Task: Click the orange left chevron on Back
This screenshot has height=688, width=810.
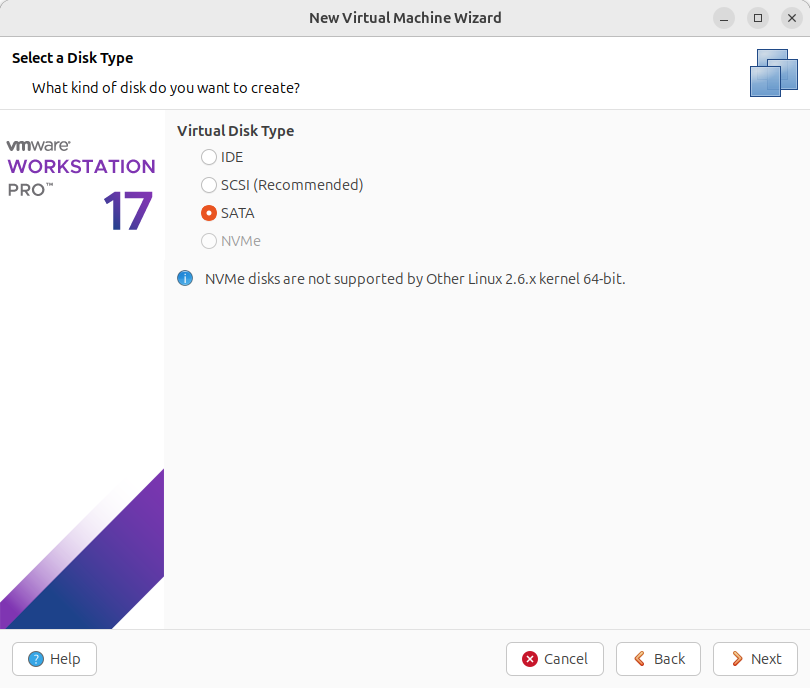Action: coord(640,659)
